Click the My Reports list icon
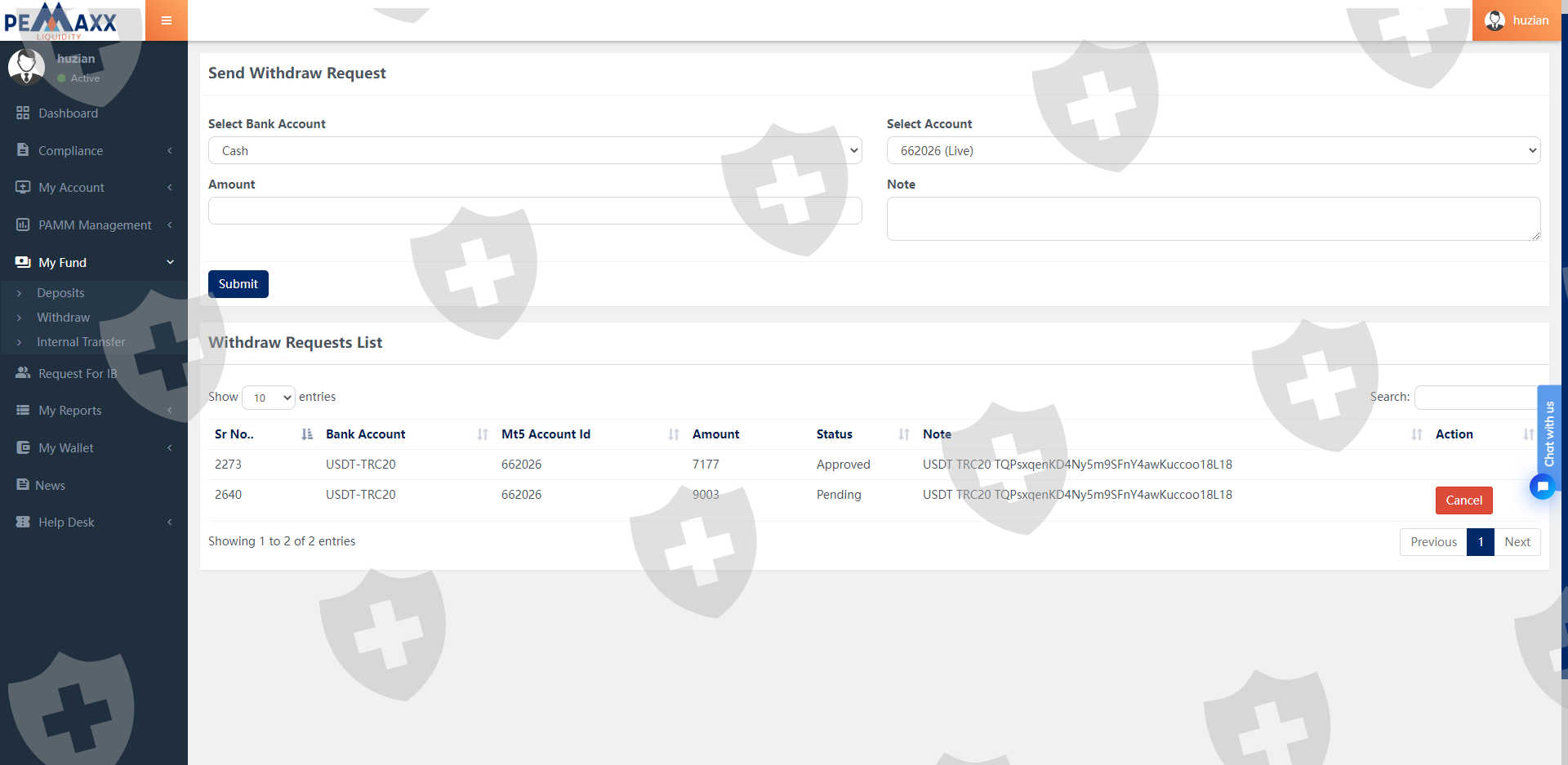 click(x=23, y=410)
